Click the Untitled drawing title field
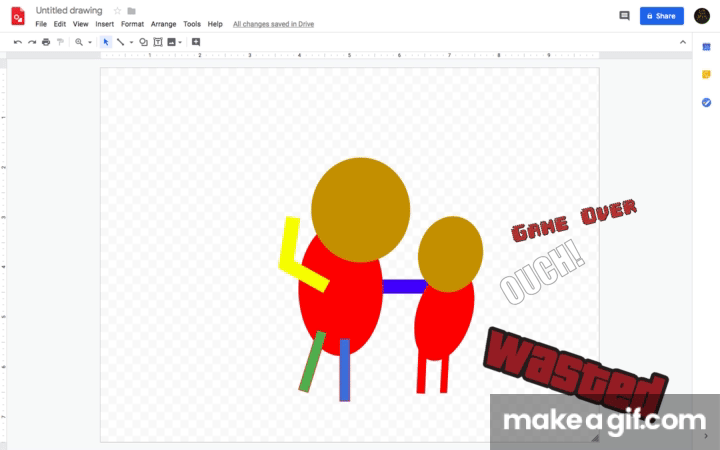 click(x=69, y=11)
